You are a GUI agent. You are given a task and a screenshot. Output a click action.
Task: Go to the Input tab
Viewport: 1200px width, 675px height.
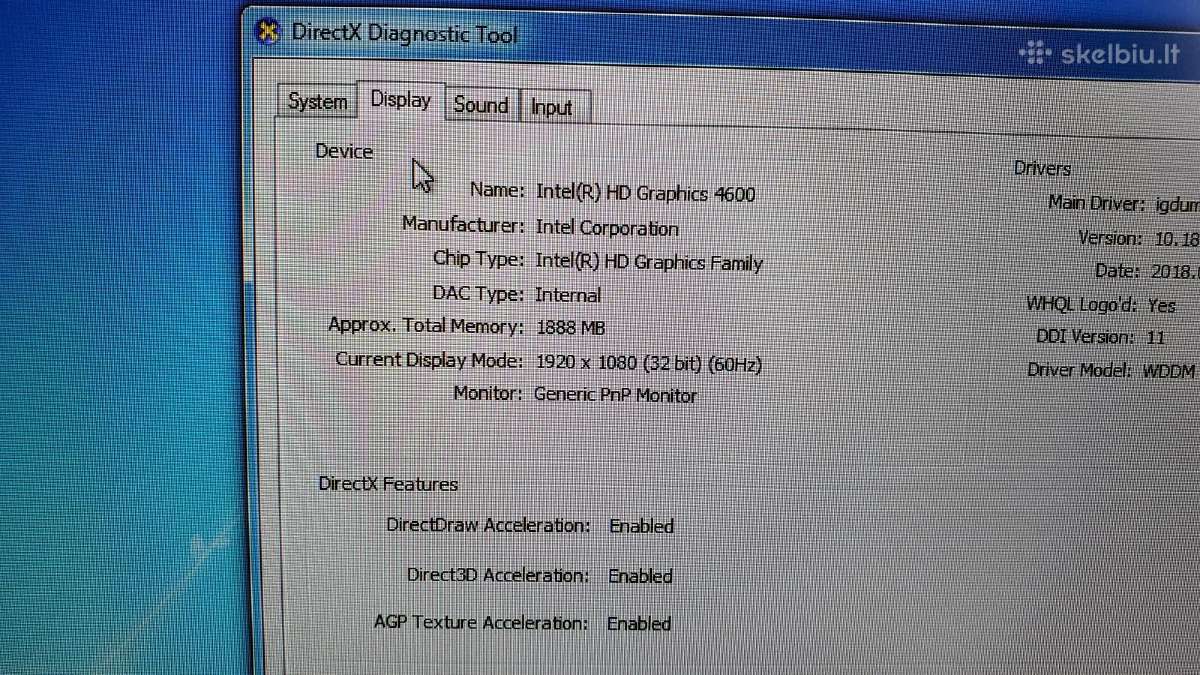coord(552,107)
